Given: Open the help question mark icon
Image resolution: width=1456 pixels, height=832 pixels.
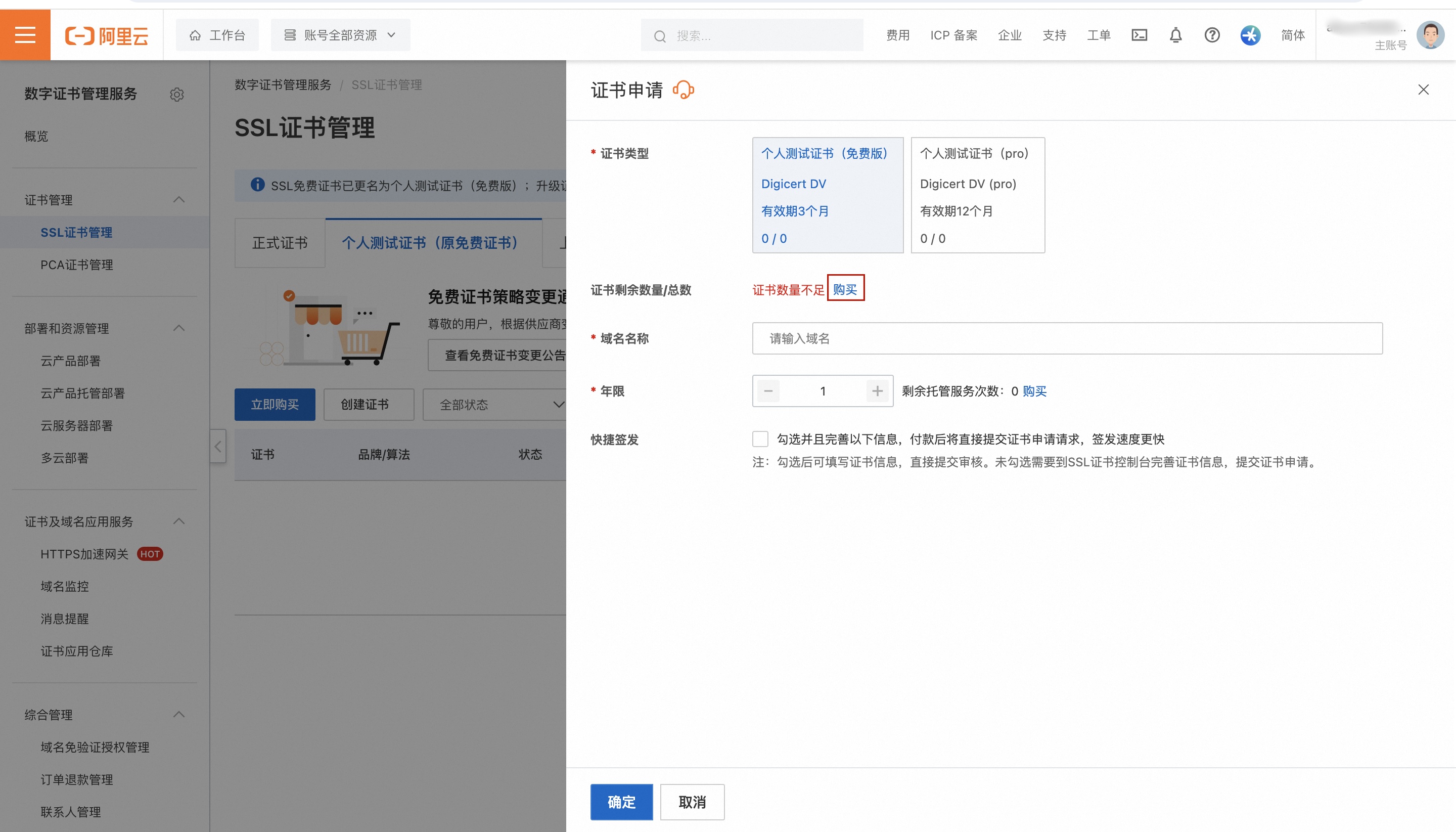Looking at the screenshot, I should pos(1212,35).
